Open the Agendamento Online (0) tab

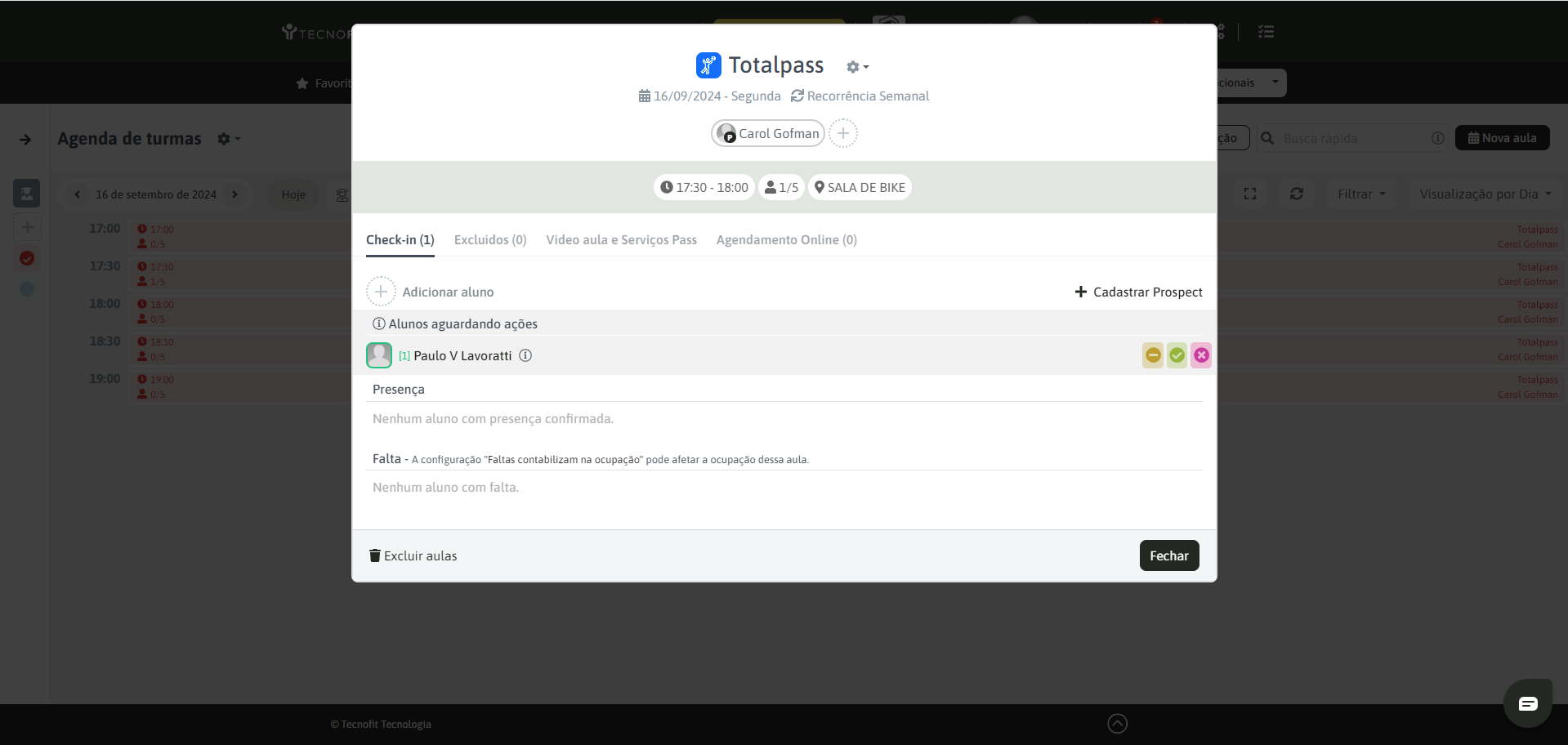(787, 239)
